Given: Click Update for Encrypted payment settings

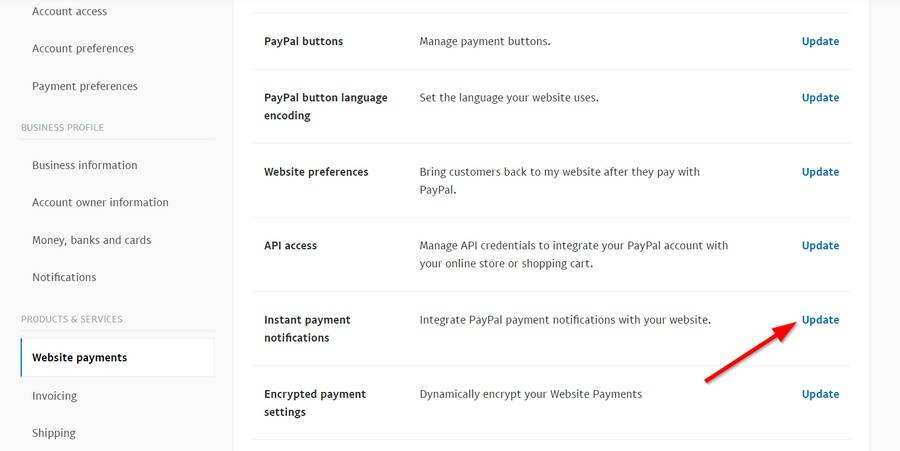Looking at the screenshot, I should coord(820,394).
